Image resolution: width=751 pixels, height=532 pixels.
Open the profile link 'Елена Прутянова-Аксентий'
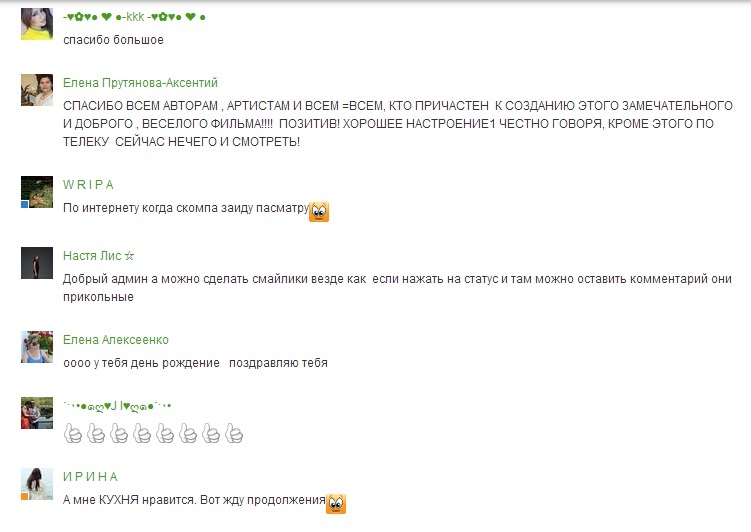point(140,83)
